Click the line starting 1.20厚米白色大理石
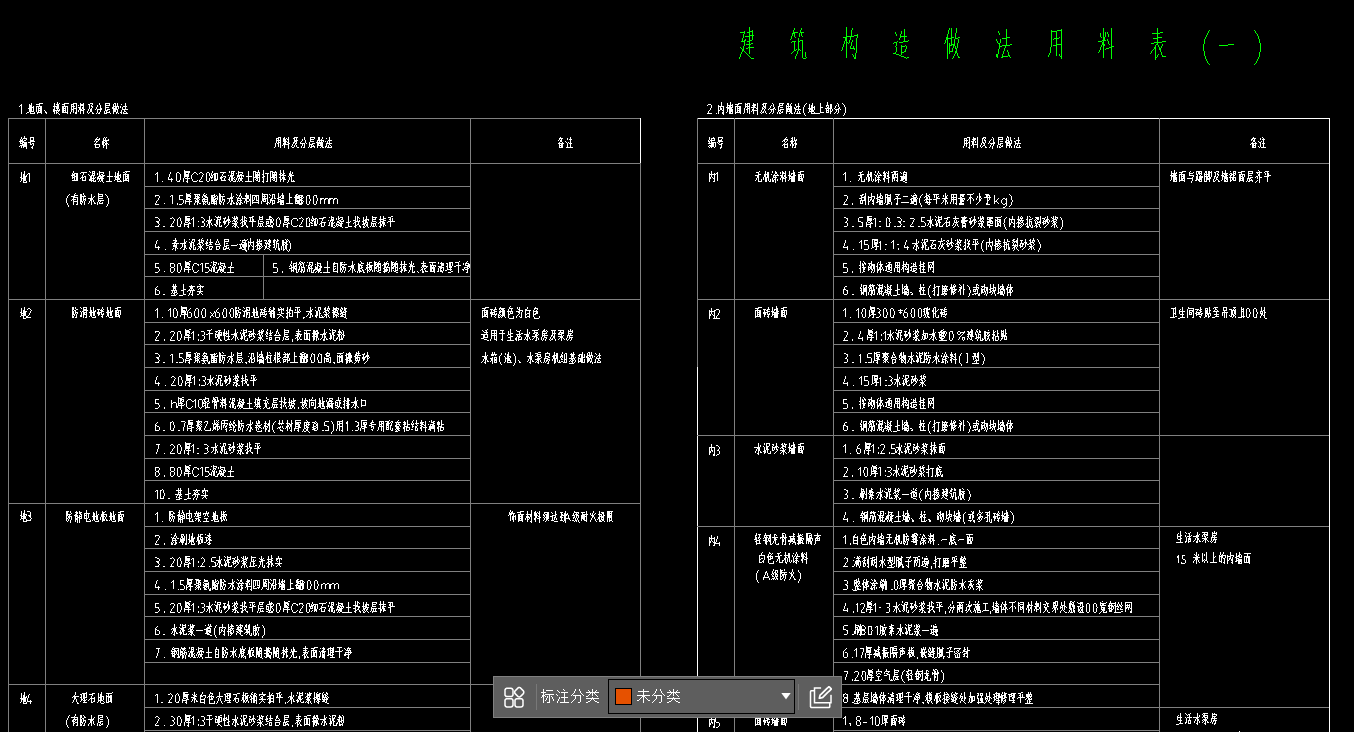 coord(241,697)
